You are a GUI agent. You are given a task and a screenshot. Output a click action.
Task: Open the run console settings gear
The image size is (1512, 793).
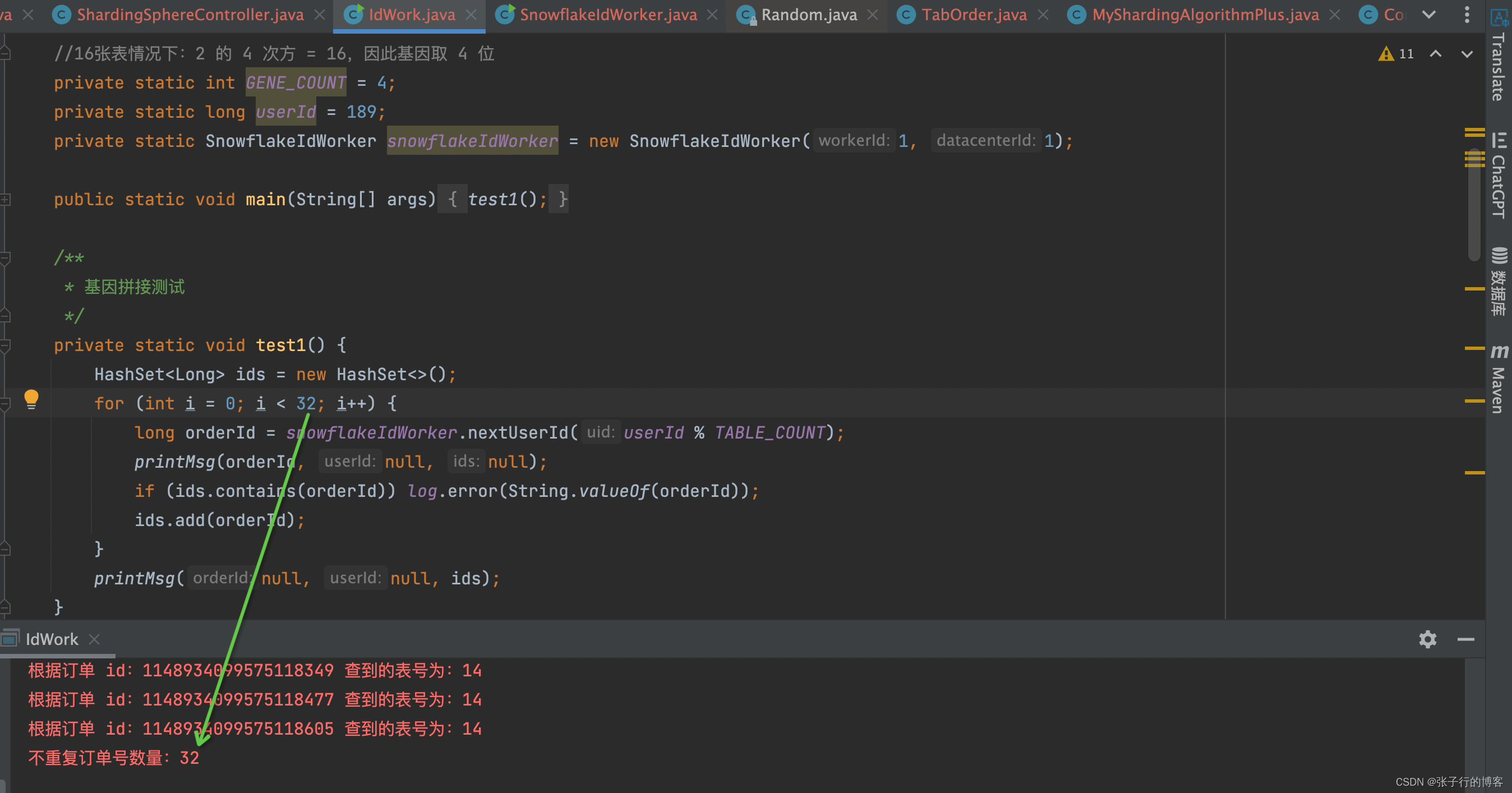[x=1427, y=639]
